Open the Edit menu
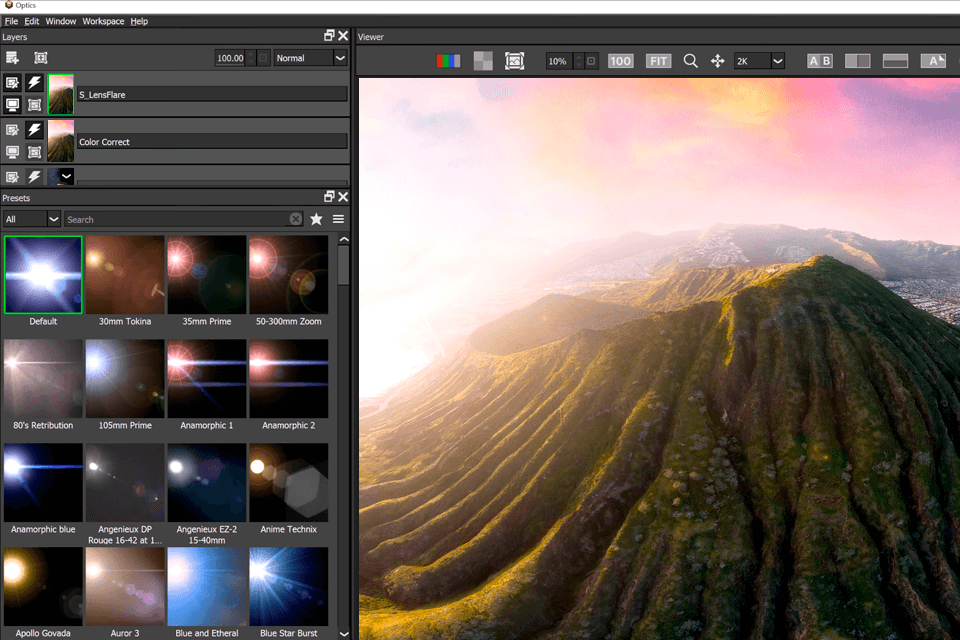The image size is (960, 640). coord(32,21)
